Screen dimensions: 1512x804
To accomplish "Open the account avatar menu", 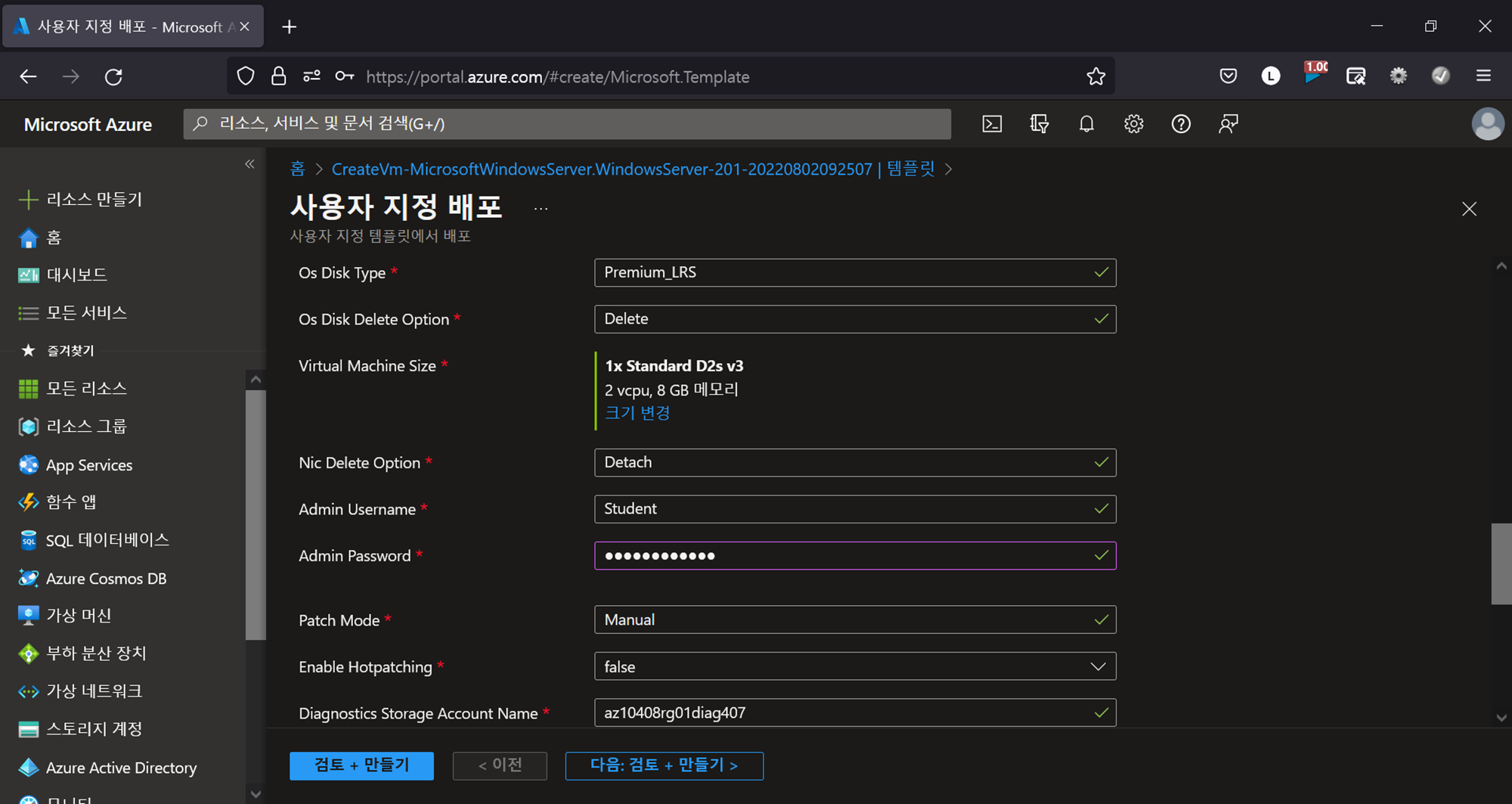I will [1487, 124].
